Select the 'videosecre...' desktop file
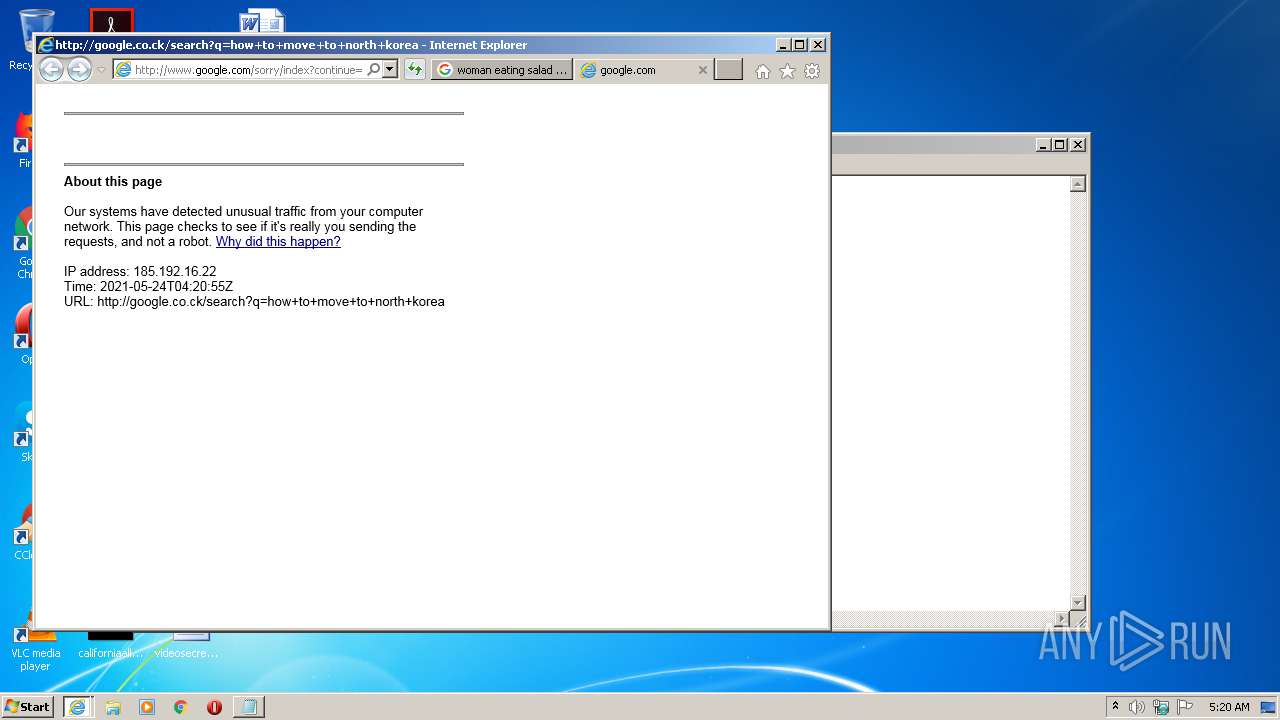Screen dimensions: 1280x720 [188, 645]
